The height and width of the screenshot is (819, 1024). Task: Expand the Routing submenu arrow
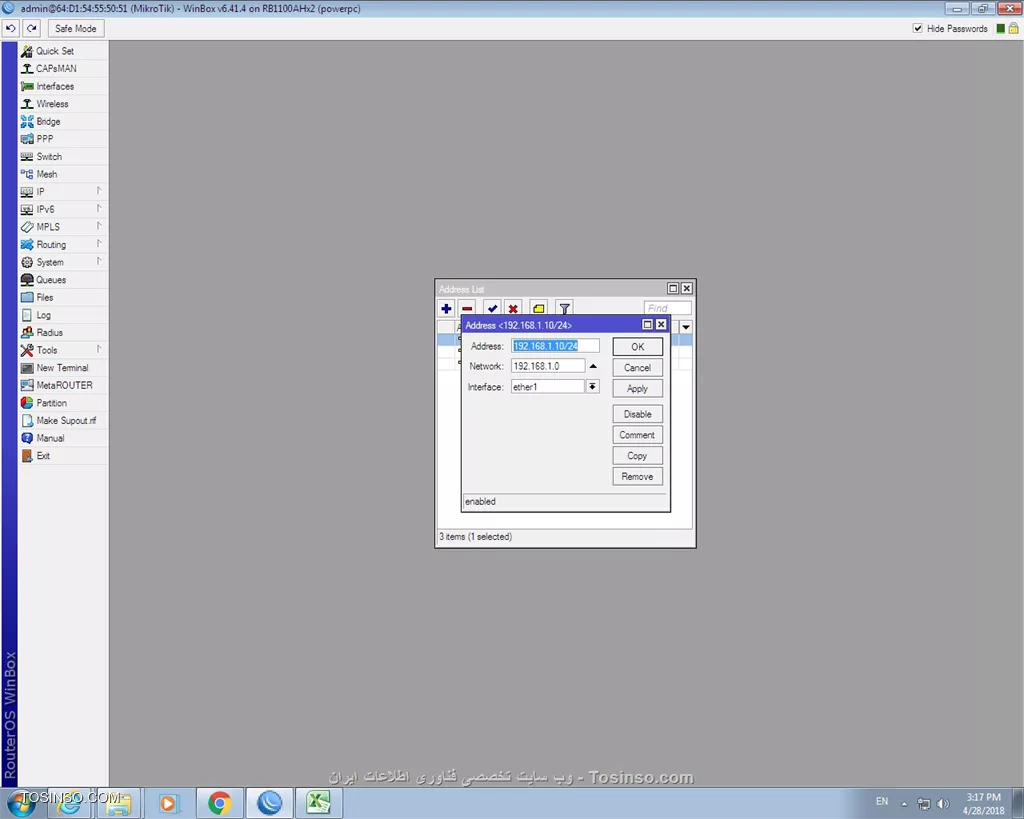(99, 244)
